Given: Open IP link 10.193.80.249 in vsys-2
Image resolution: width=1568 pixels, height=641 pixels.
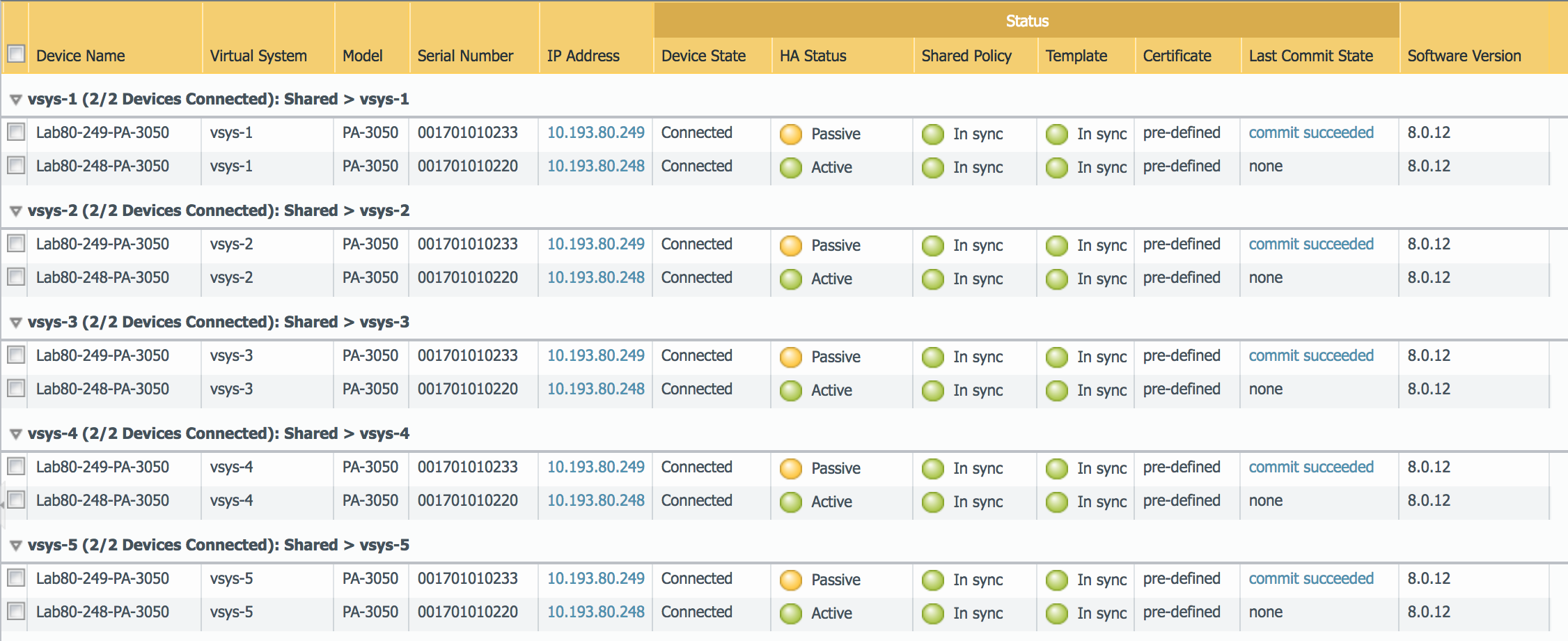Looking at the screenshot, I should (595, 244).
